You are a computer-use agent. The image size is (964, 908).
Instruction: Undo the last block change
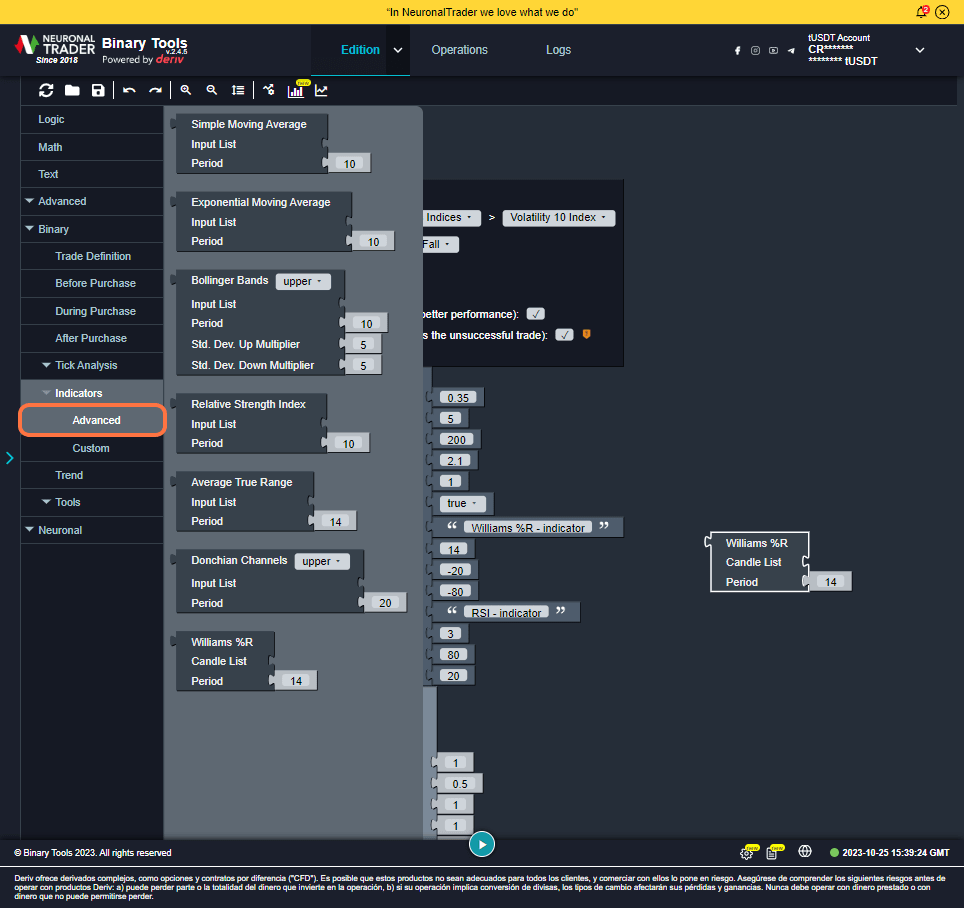click(129, 90)
